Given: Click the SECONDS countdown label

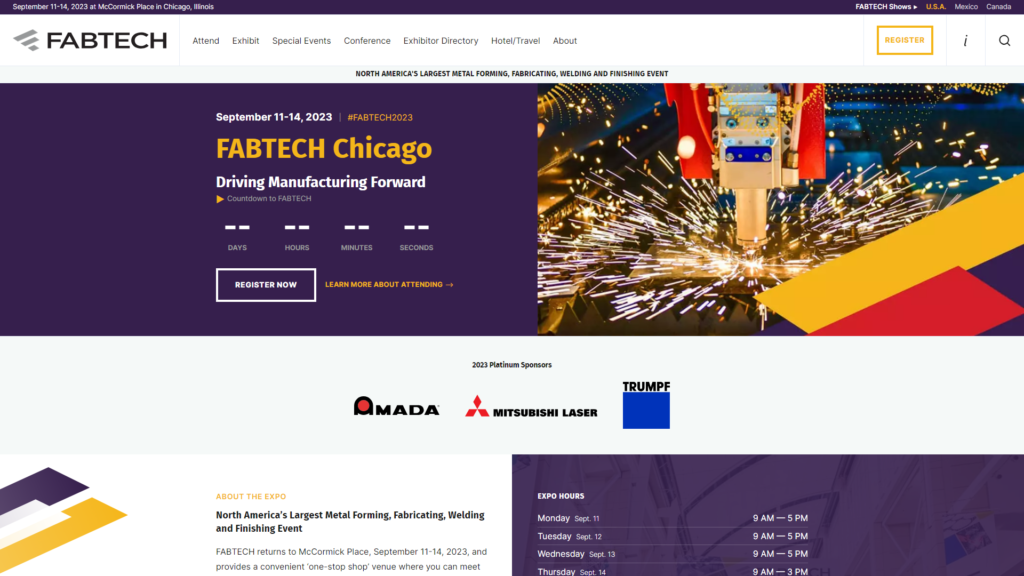Looking at the screenshot, I should pos(416,248).
